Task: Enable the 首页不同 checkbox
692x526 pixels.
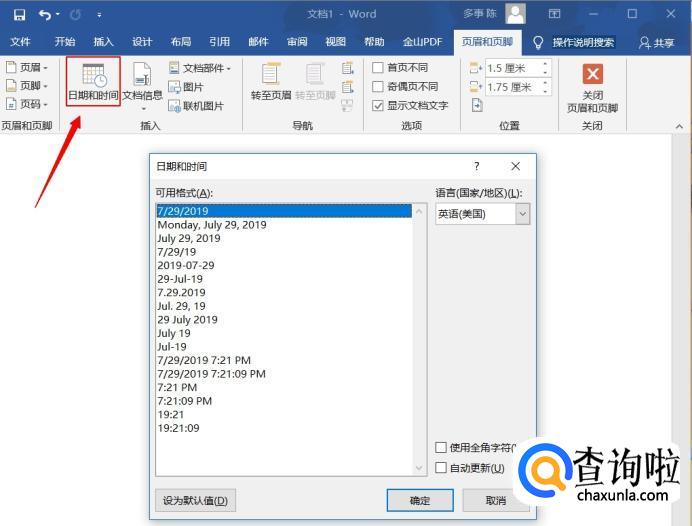Action: [x=377, y=68]
